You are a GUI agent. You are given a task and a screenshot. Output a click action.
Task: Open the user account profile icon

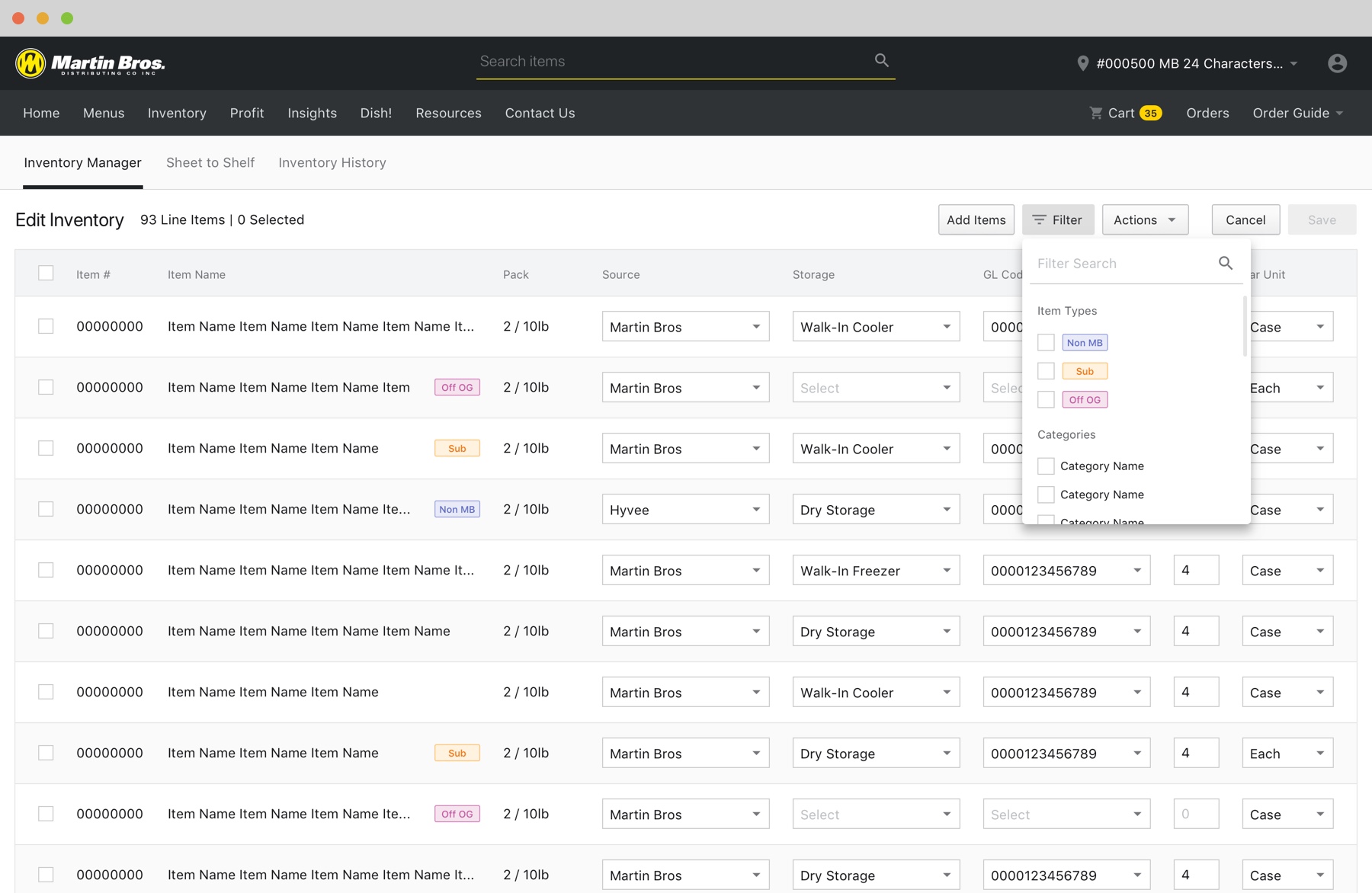[1337, 63]
